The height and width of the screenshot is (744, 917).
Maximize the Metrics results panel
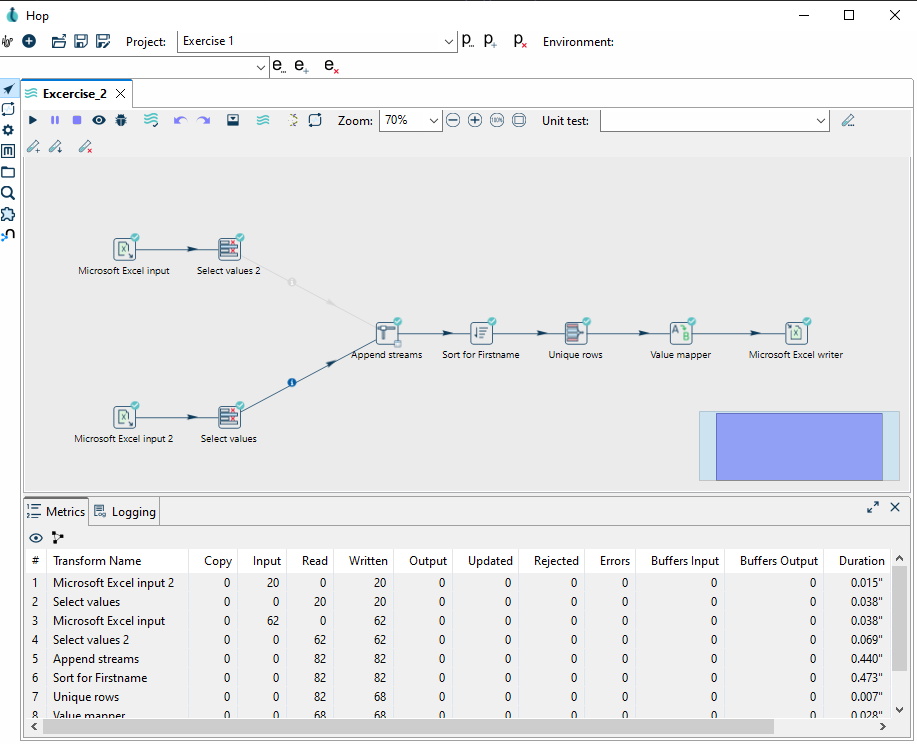point(873,508)
